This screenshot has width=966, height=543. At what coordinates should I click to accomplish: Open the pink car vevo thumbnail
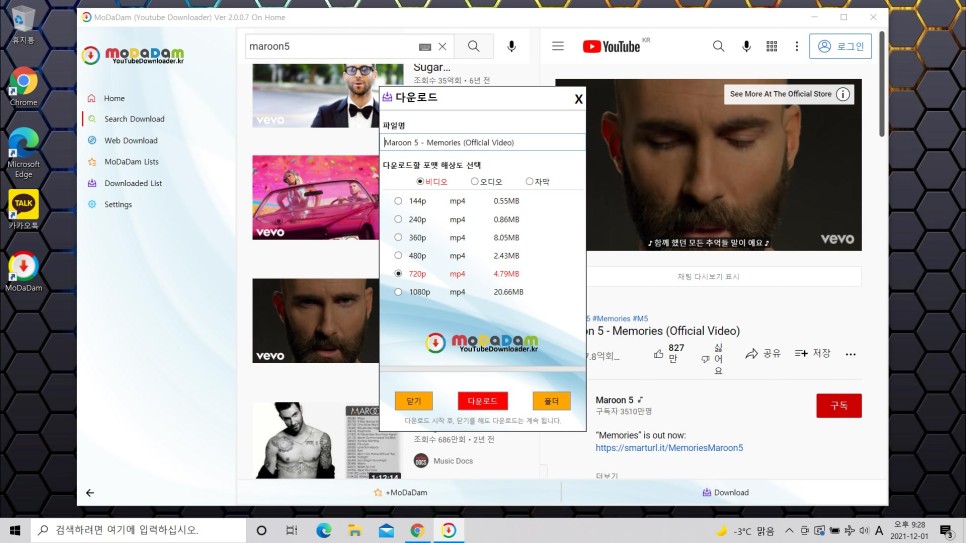(x=315, y=197)
